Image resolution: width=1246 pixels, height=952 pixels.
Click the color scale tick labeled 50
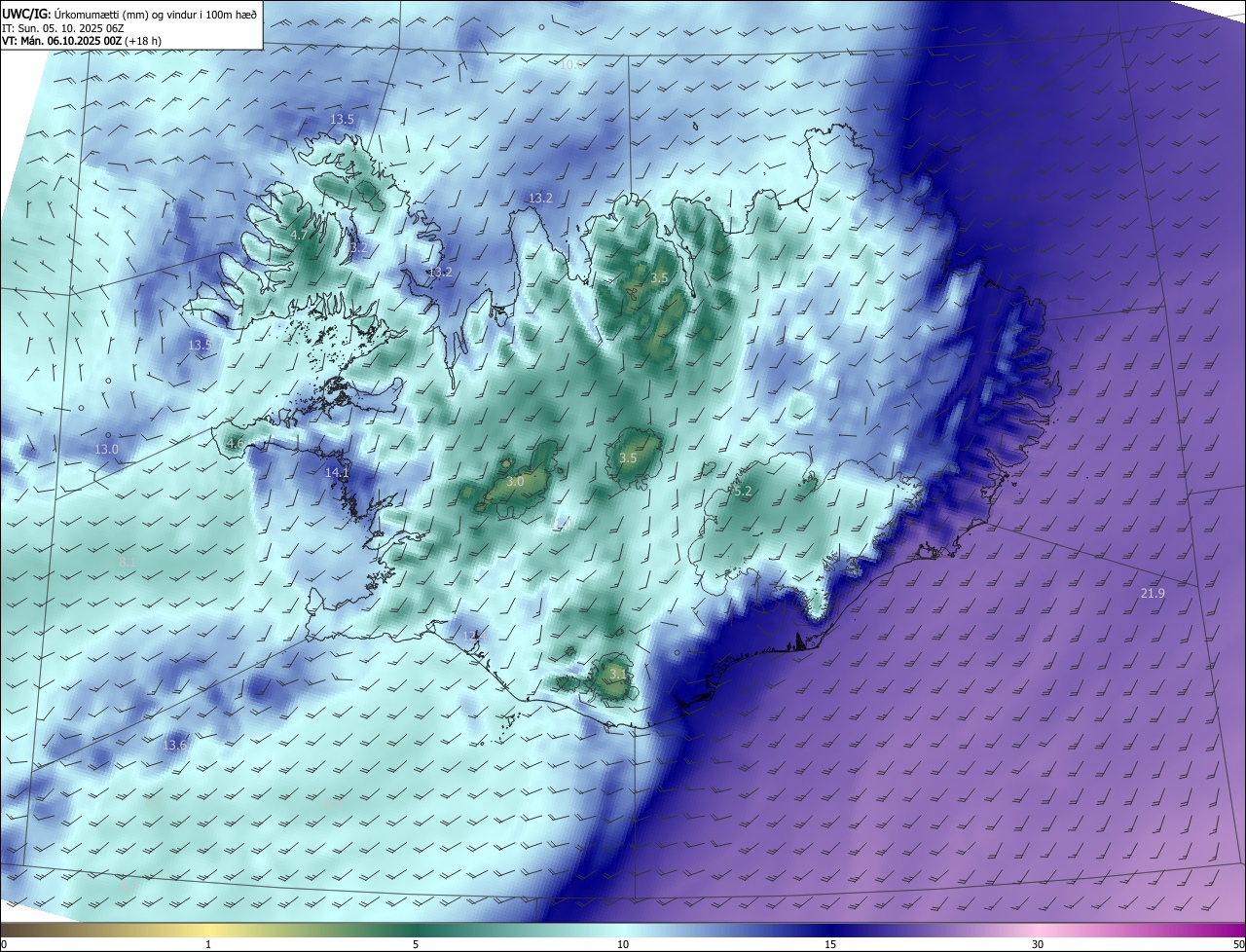click(1239, 944)
